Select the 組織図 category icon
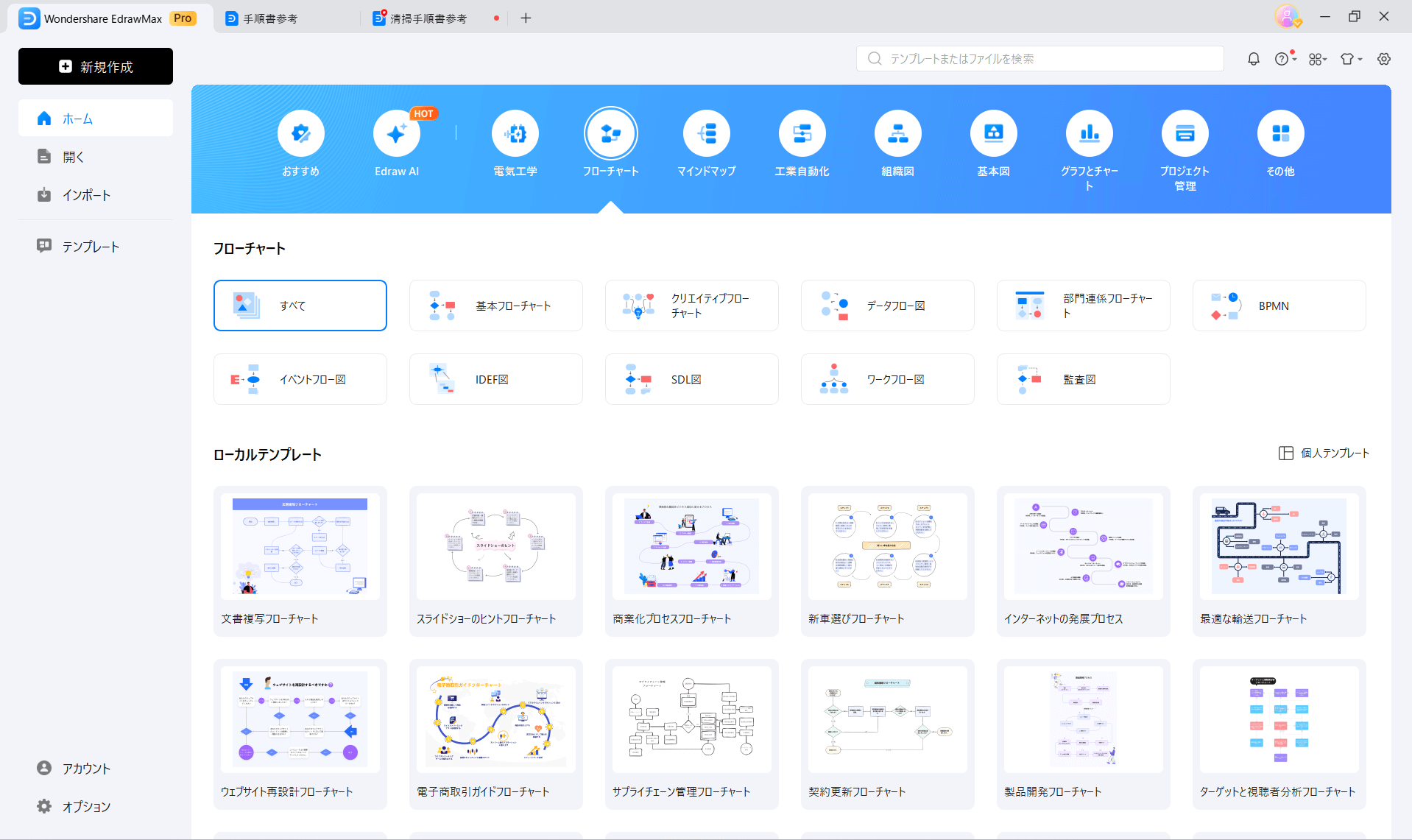Viewport: 1412px width, 840px height. click(898, 133)
